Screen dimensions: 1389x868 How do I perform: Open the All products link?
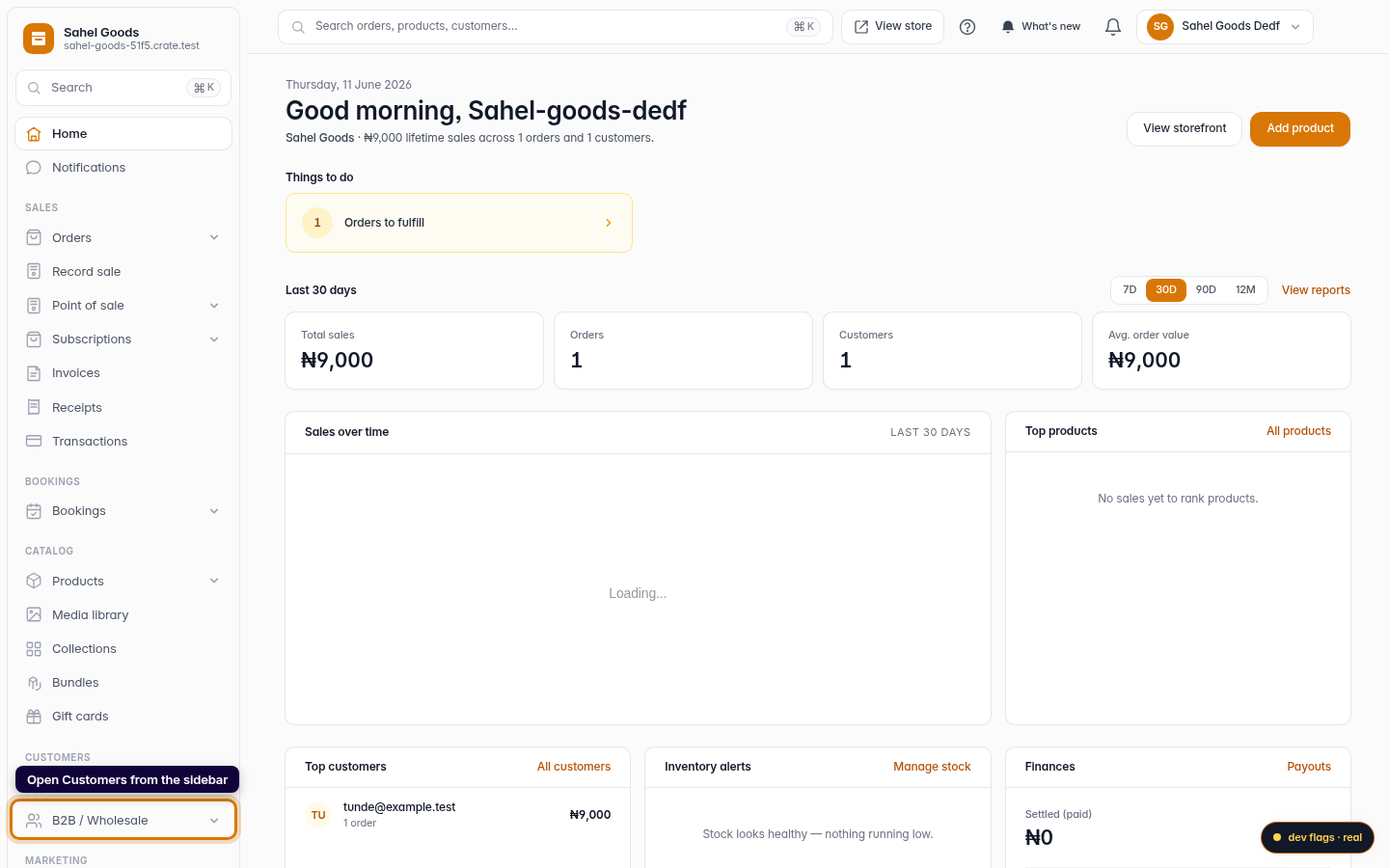click(x=1298, y=431)
